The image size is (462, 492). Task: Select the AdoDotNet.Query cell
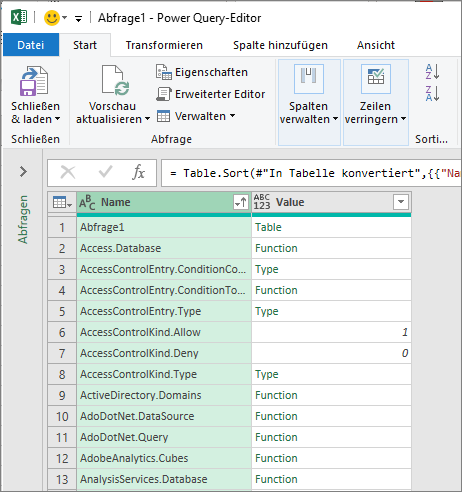tap(164, 437)
